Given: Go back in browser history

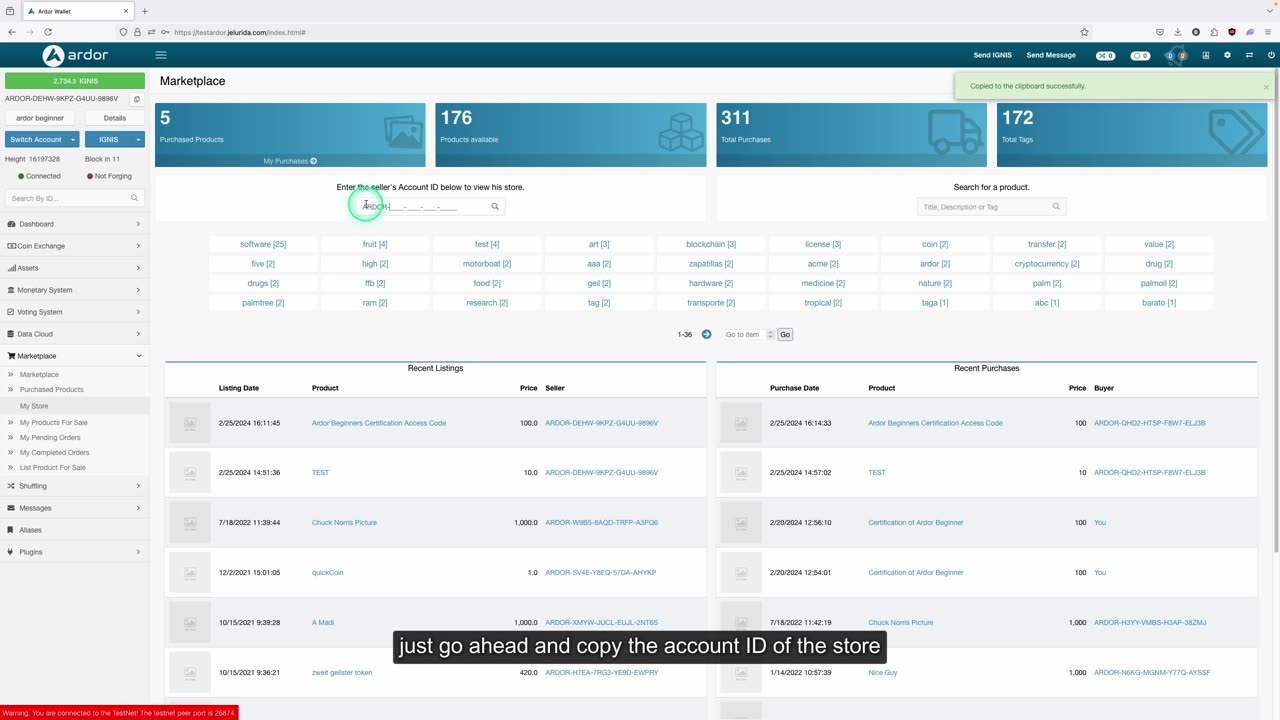Looking at the screenshot, I should pyautogui.click(x=12, y=32).
